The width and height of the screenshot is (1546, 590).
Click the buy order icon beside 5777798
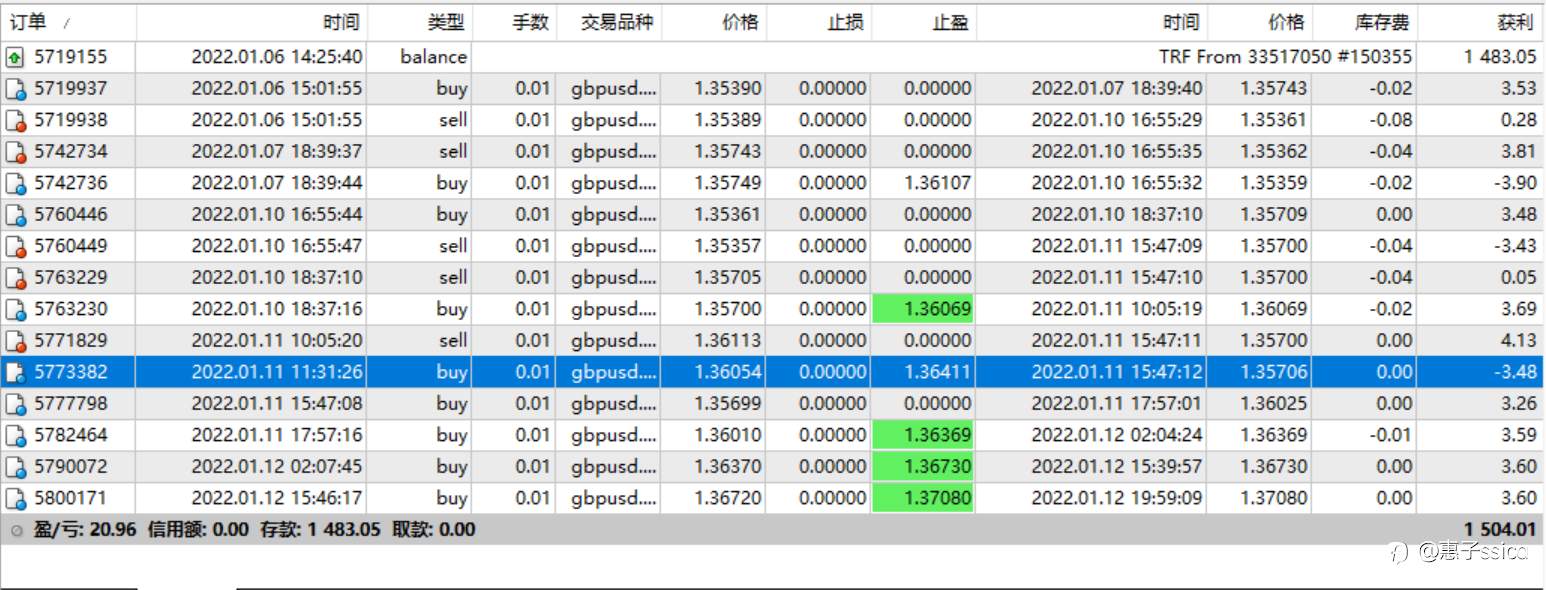15,404
